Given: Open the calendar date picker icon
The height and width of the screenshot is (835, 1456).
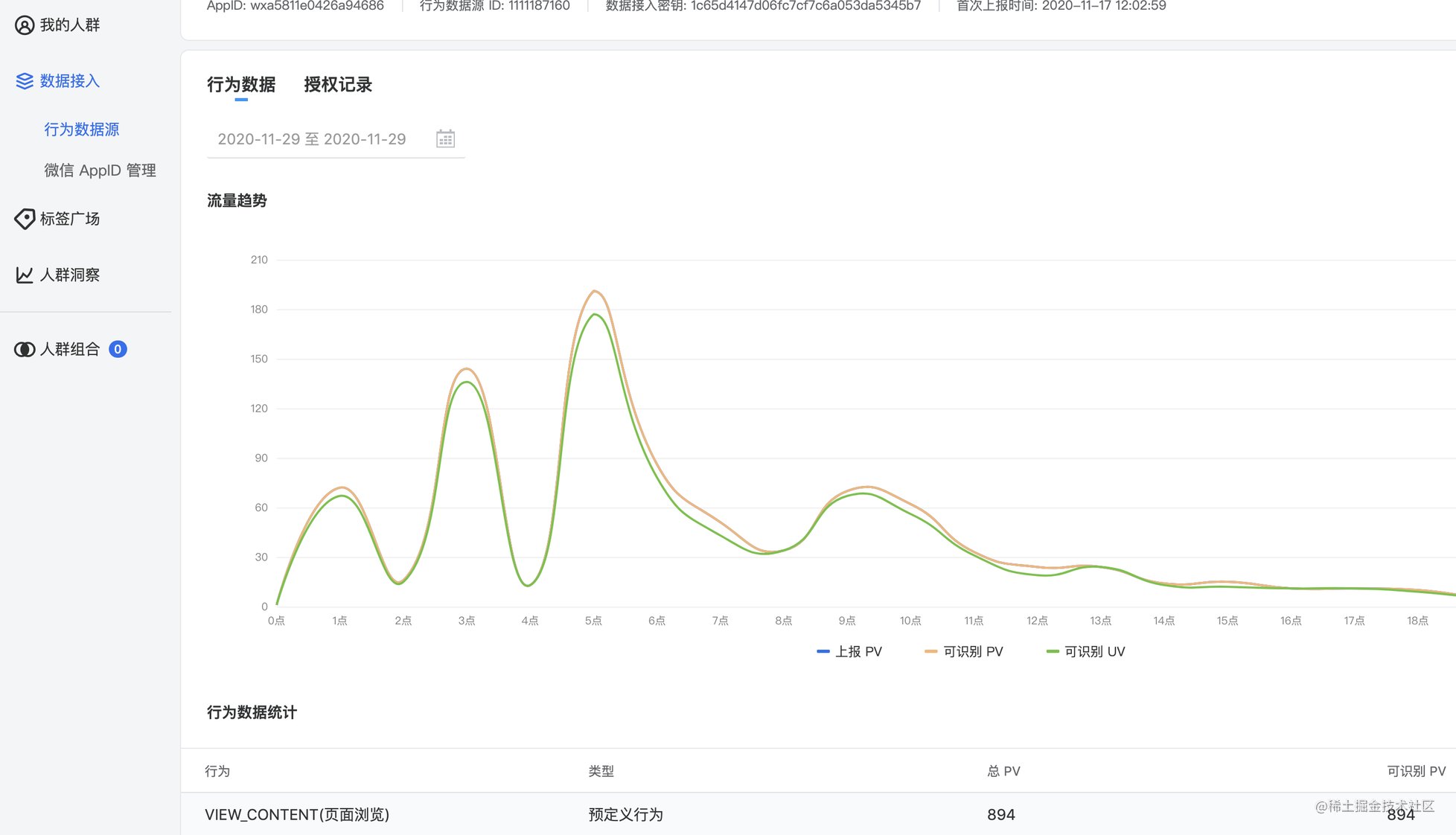Looking at the screenshot, I should (x=445, y=139).
